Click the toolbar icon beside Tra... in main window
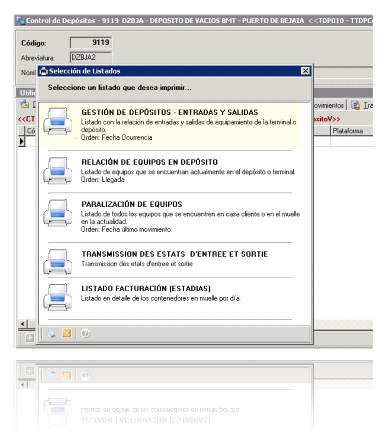 tap(356, 105)
